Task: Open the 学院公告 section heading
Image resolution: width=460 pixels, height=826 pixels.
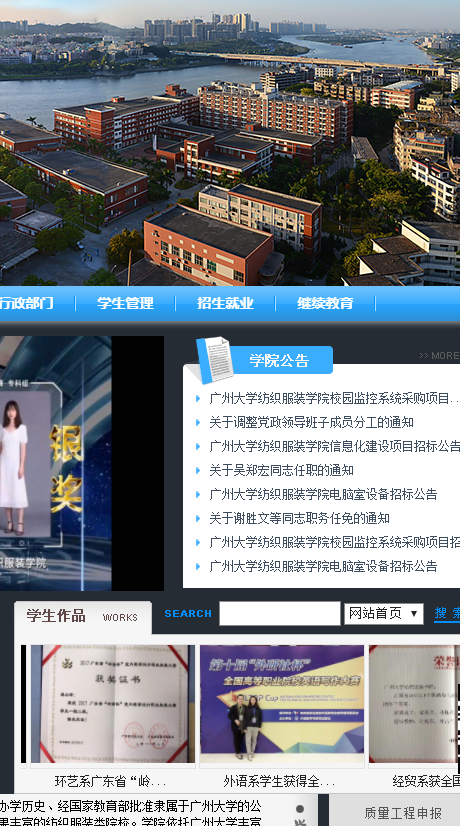Action: 279,360
